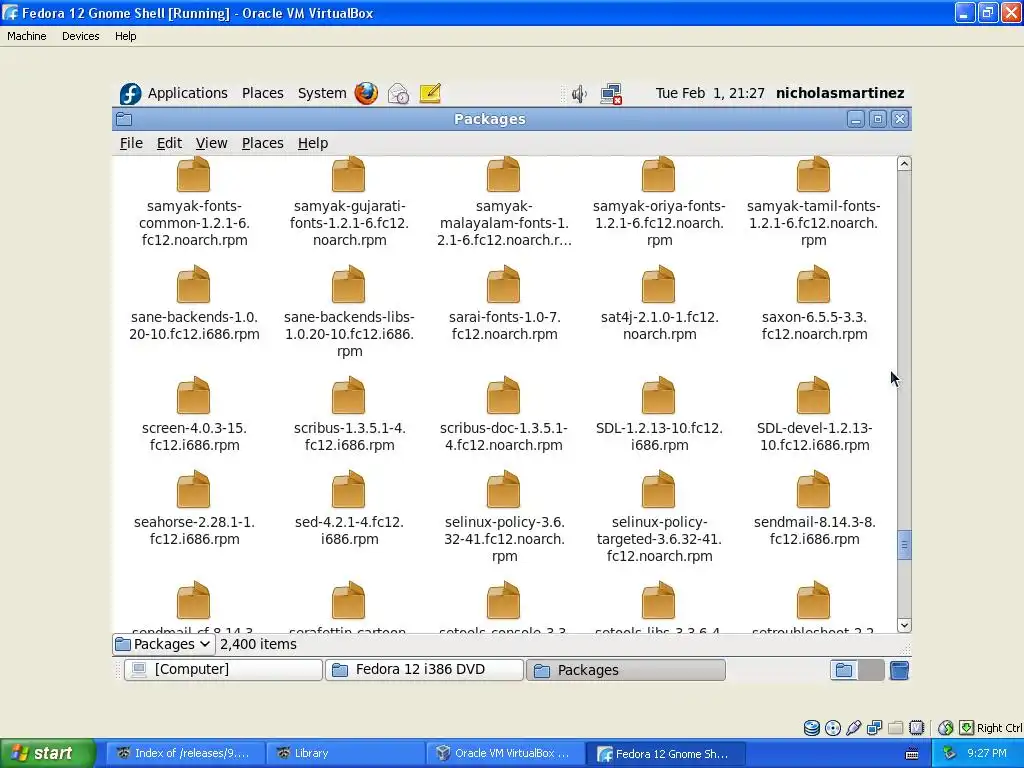Image resolution: width=1024 pixels, height=768 pixels.
Task: Open the System panel menu
Action: (x=322, y=93)
